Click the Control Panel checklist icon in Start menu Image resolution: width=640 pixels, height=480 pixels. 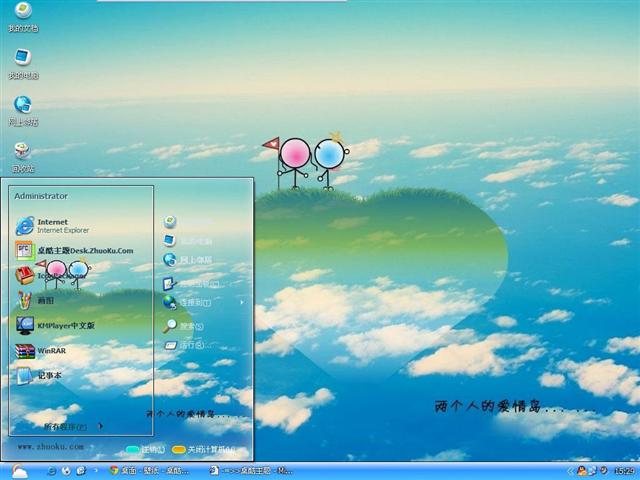pos(170,283)
